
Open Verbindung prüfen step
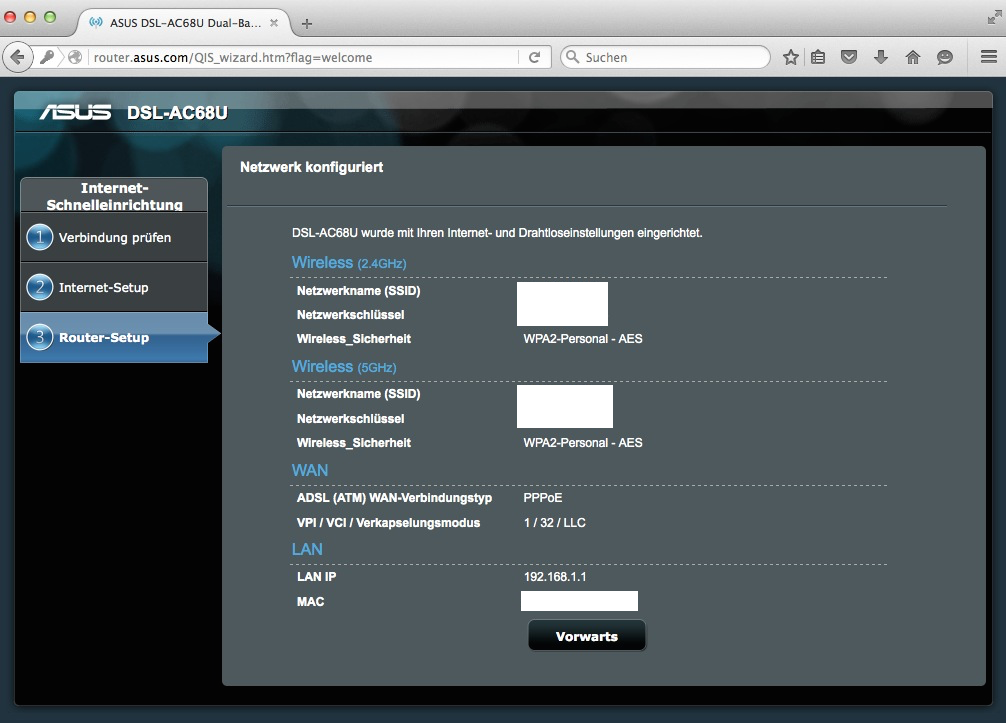pyautogui.click(x=114, y=237)
